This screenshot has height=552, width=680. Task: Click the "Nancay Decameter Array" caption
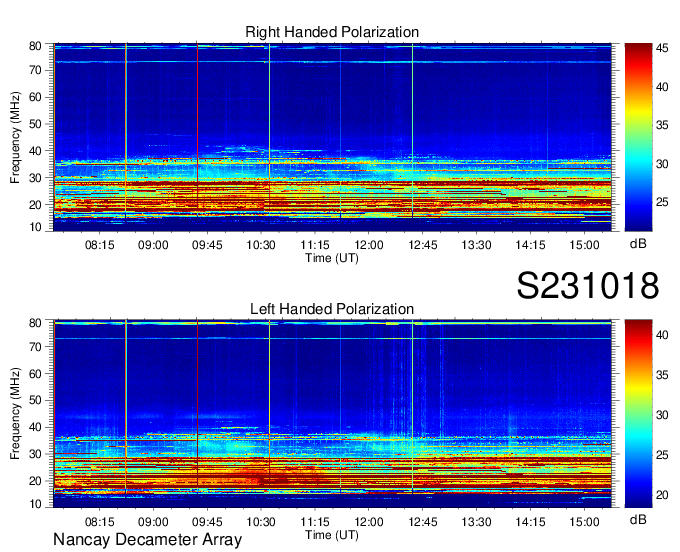(x=147, y=540)
